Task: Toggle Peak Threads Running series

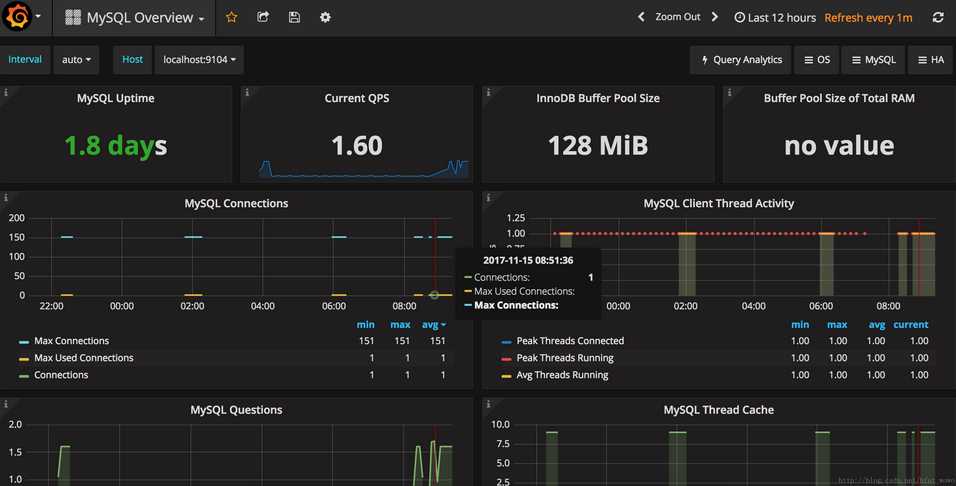Action: (565, 358)
